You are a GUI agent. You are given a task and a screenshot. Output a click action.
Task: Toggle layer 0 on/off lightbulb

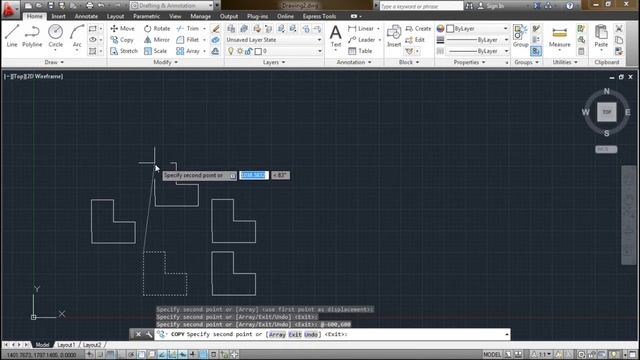(x=231, y=51)
